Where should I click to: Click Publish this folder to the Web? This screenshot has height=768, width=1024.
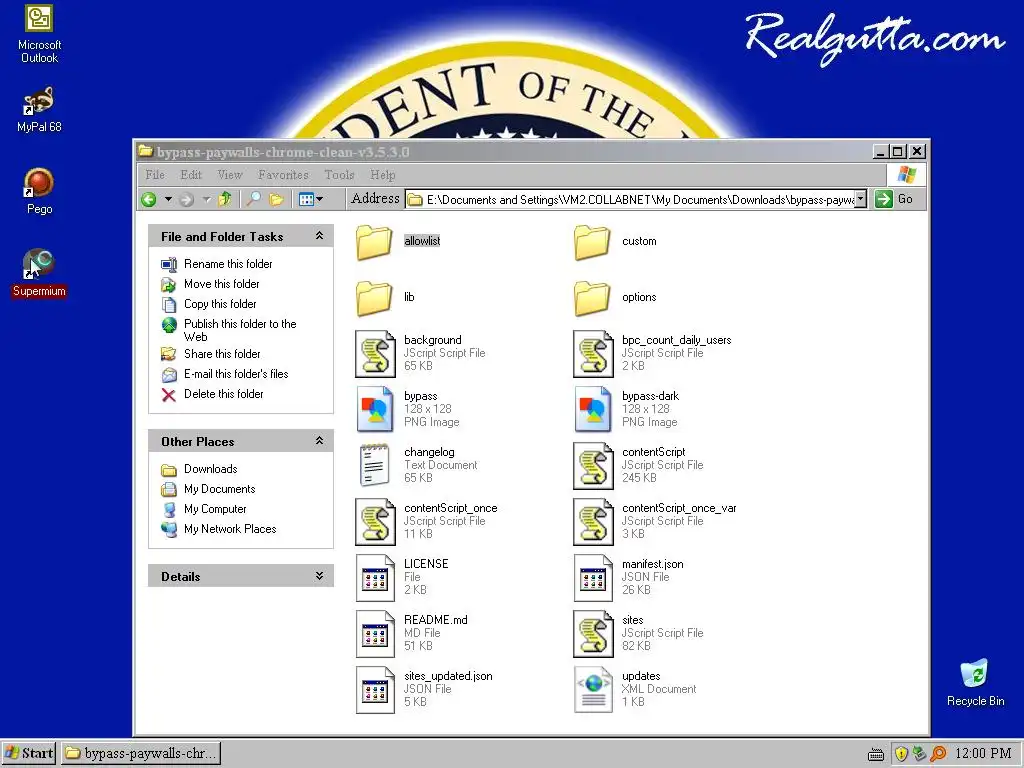(240, 330)
